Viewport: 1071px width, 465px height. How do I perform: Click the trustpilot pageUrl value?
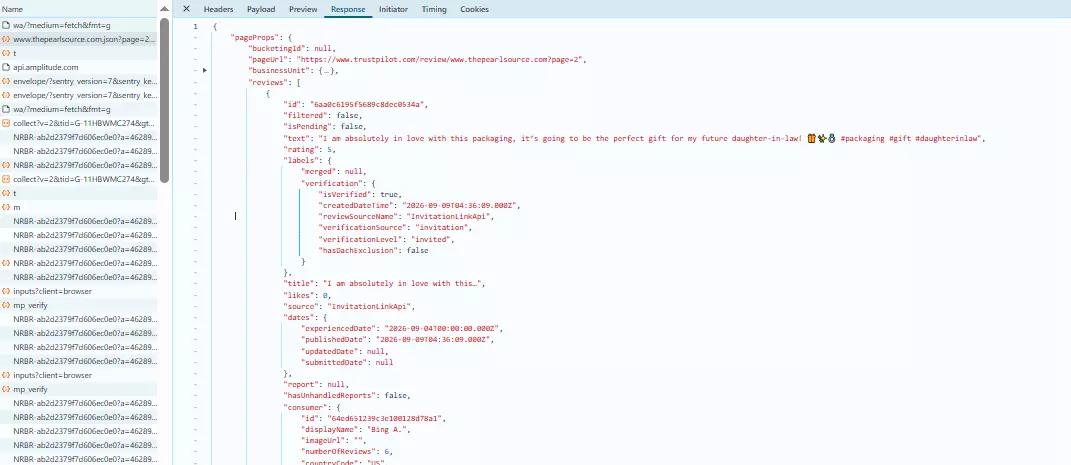(443, 59)
